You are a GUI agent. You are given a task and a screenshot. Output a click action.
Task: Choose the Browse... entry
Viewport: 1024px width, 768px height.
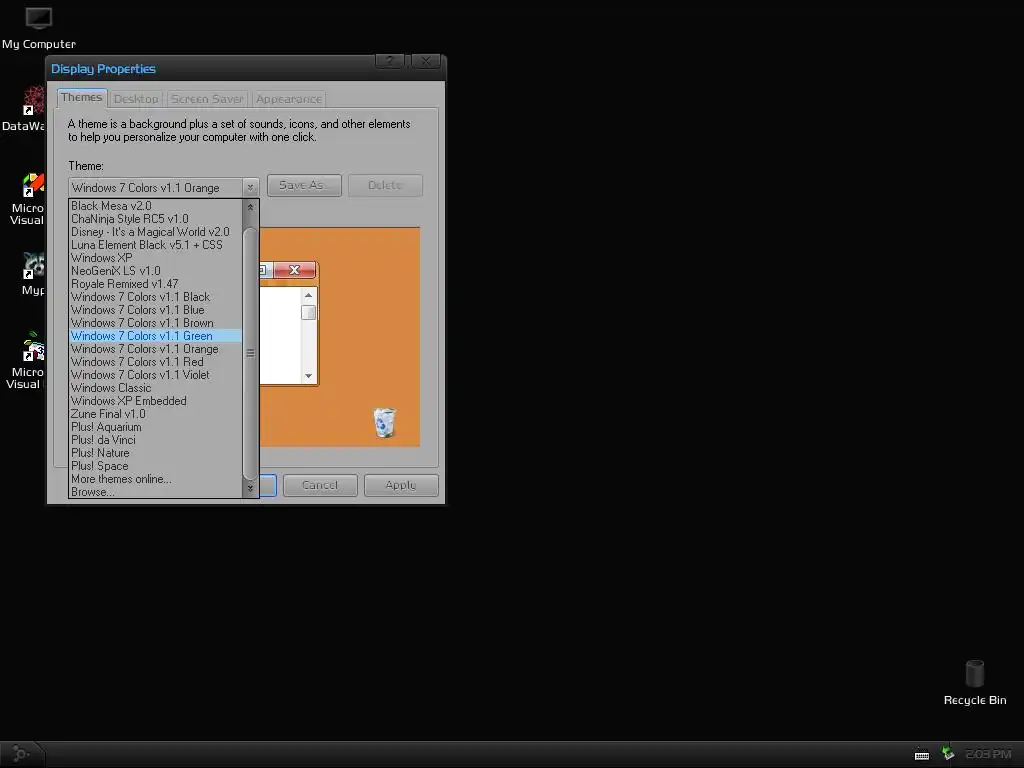[x=155, y=492]
